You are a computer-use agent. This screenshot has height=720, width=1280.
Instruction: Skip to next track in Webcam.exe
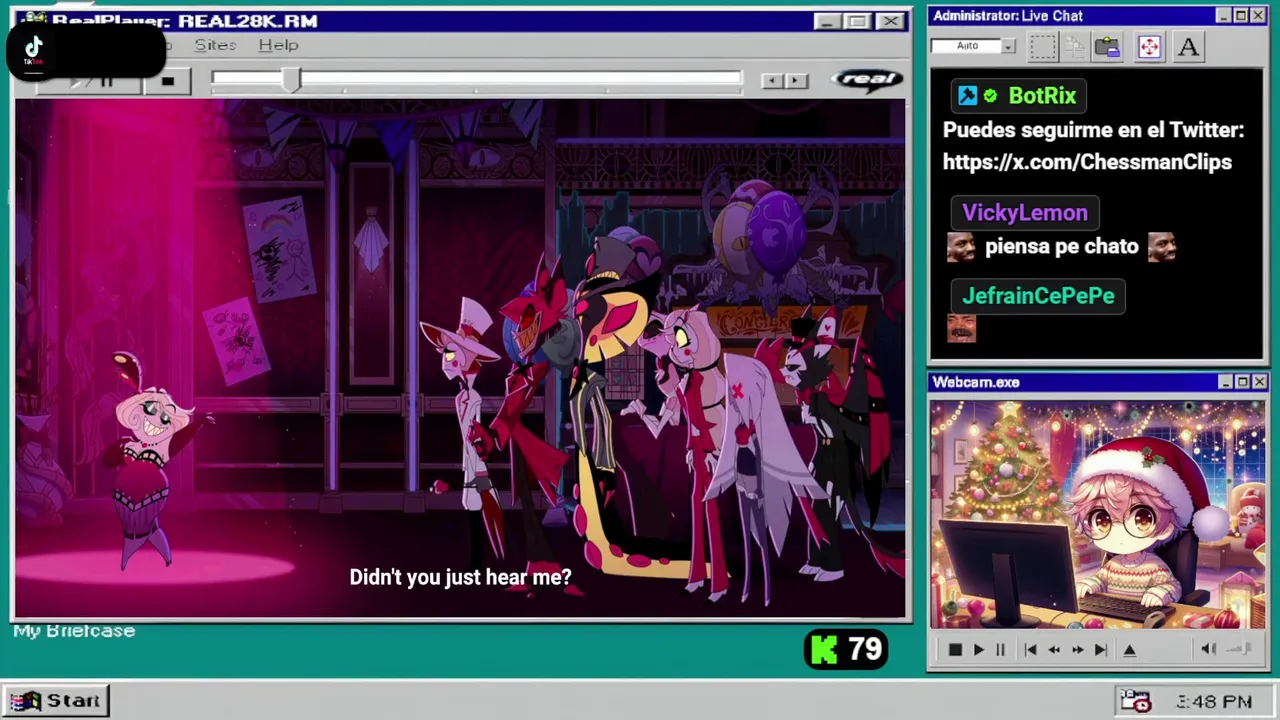pos(1100,650)
